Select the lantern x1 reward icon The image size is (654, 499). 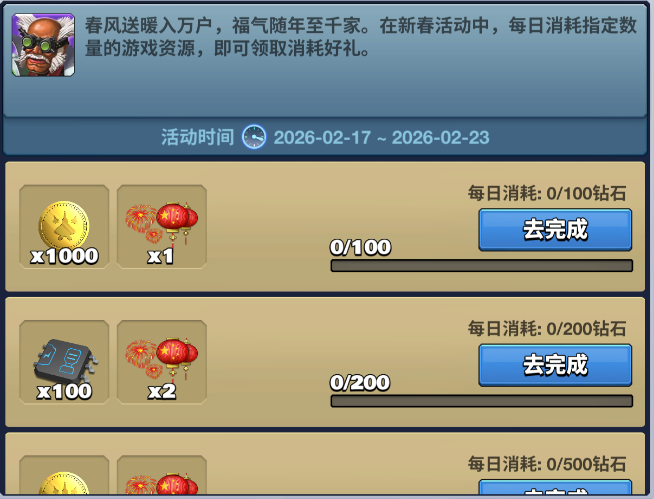(x=162, y=227)
